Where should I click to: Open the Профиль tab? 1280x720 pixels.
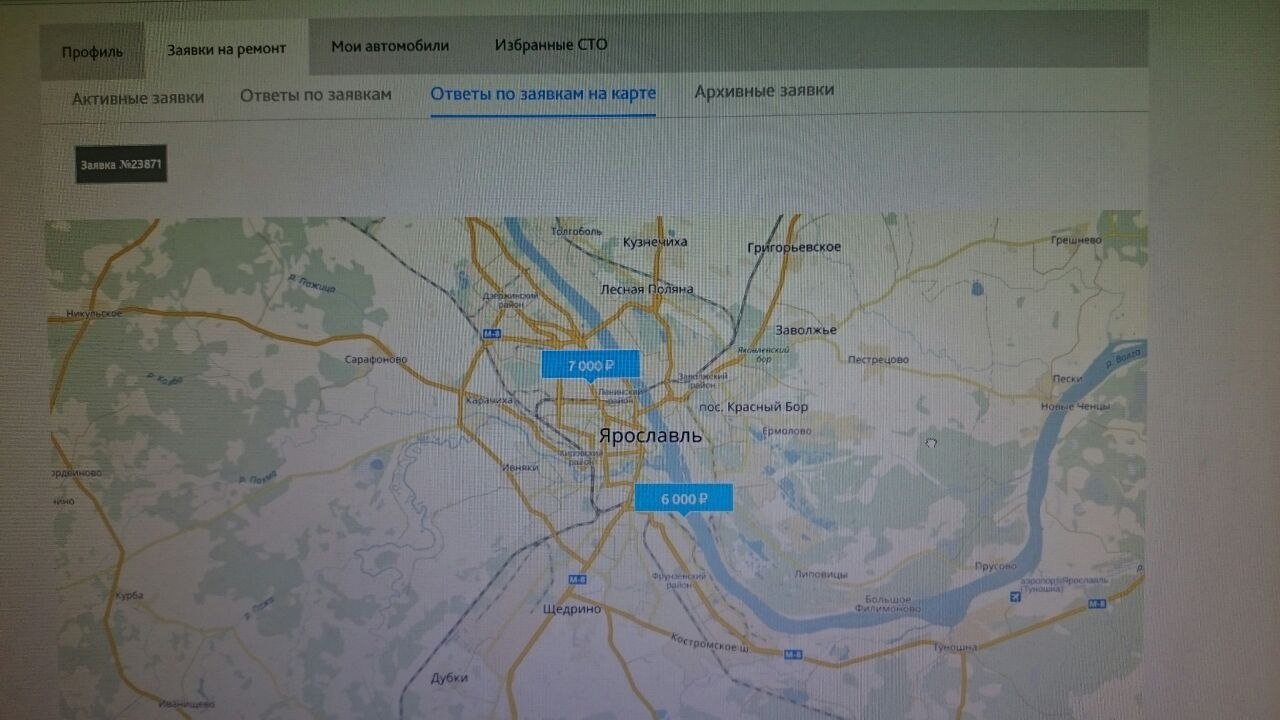point(92,51)
